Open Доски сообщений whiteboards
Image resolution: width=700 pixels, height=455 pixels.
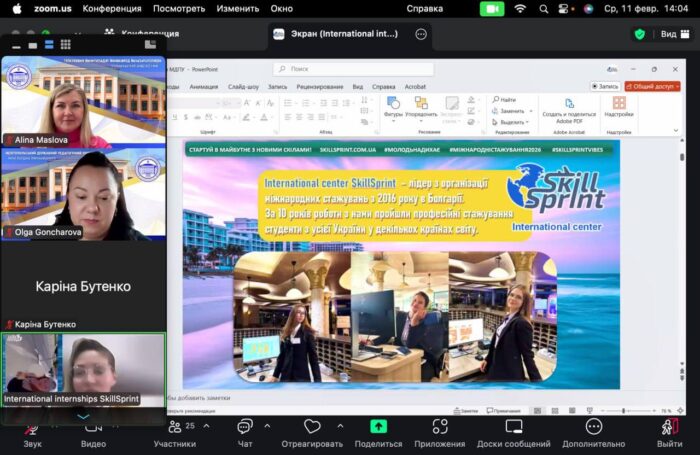[514, 427]
